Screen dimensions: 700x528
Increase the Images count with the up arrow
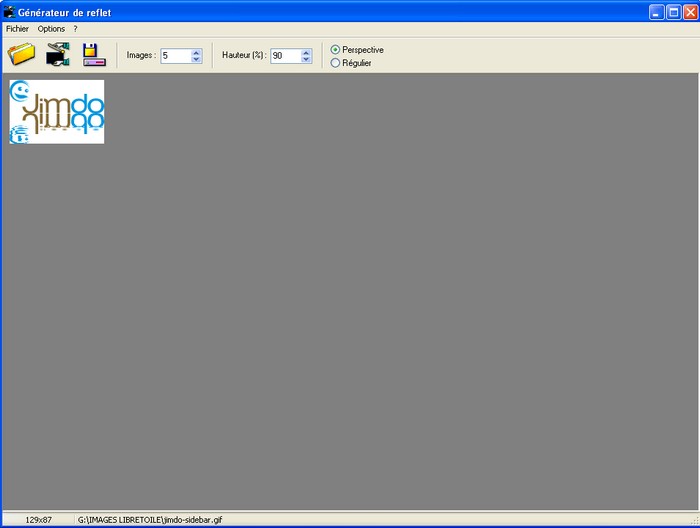pos(196,52)
